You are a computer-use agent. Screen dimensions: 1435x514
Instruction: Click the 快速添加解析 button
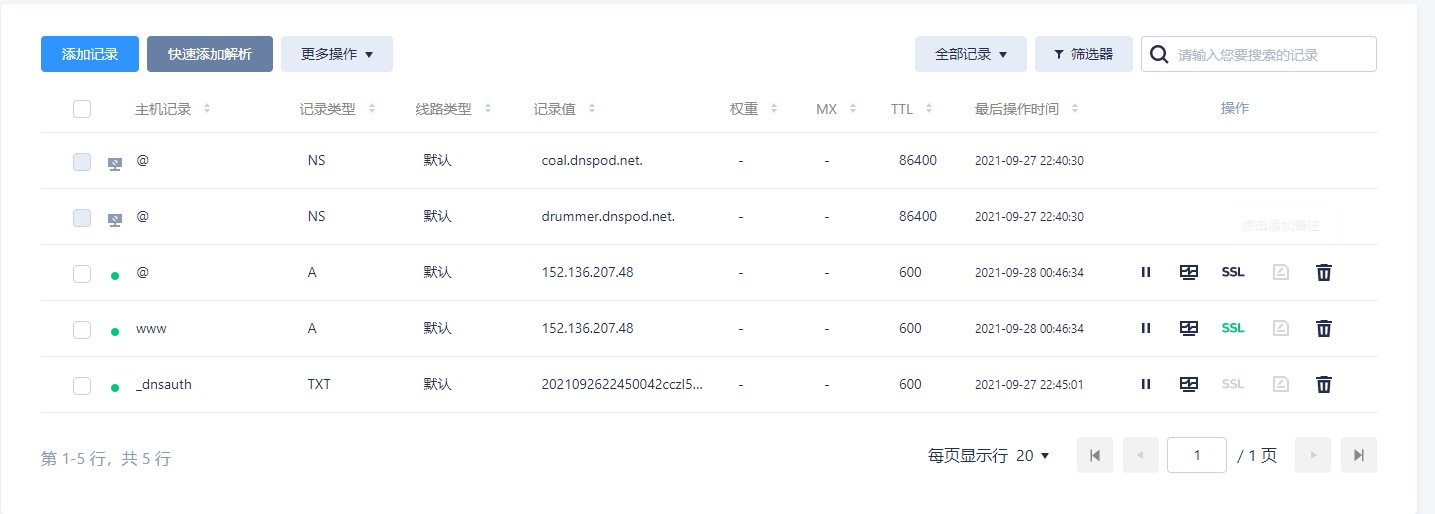pyautogui.click(x=210, y=54)
